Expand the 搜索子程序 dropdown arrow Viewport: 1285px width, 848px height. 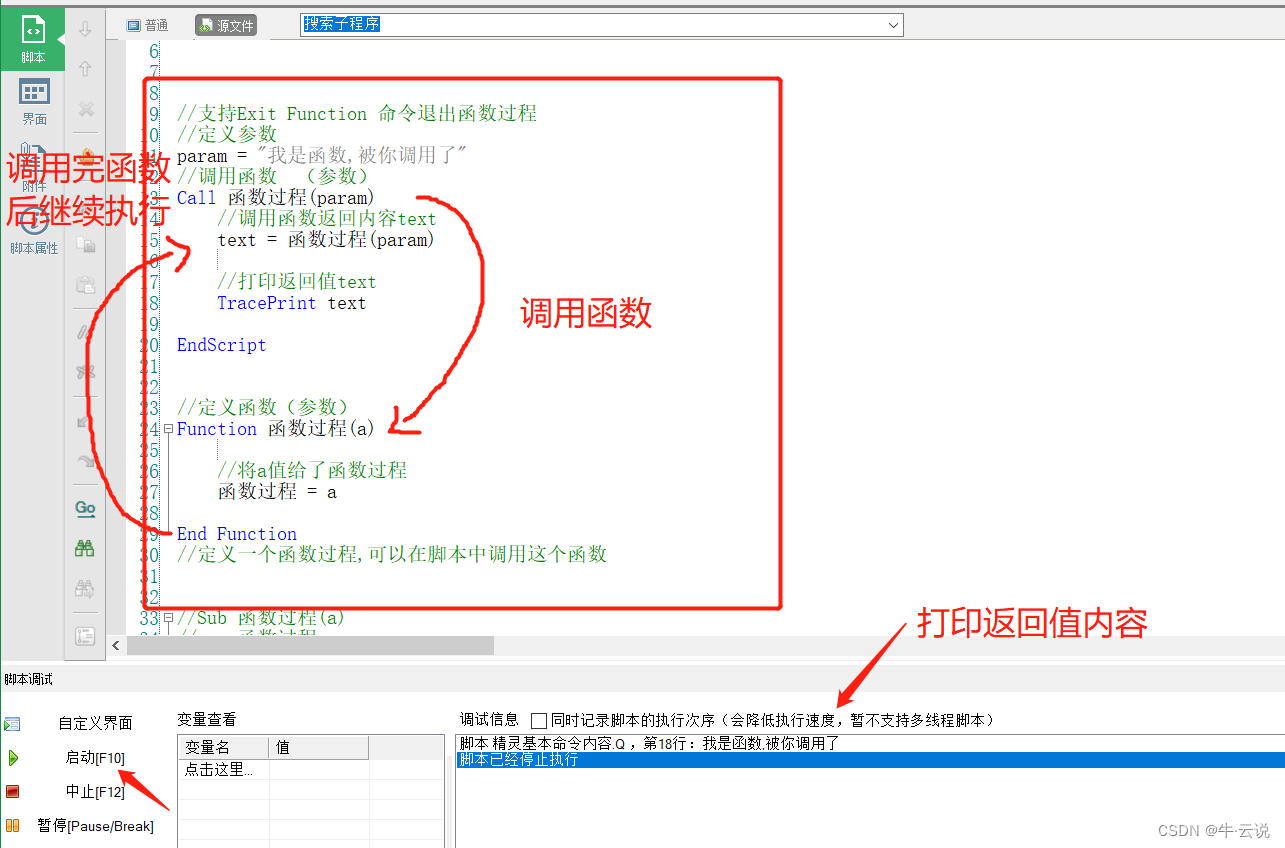pos(892,24)
